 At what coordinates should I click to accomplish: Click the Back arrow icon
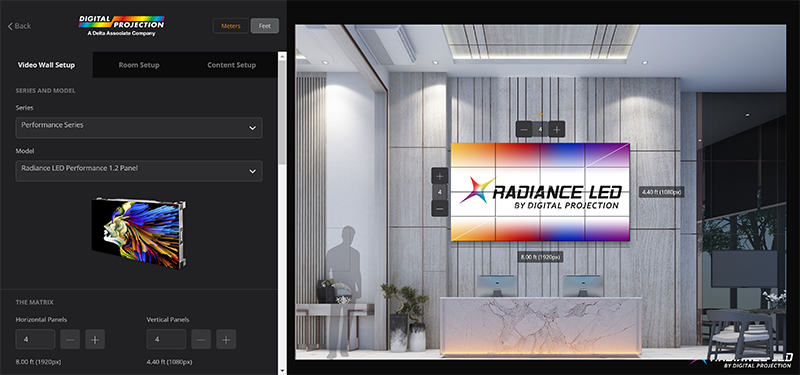(10, 26)
